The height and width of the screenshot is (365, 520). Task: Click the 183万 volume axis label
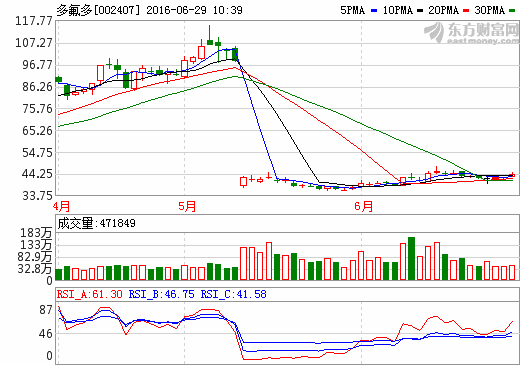(36, 233)
